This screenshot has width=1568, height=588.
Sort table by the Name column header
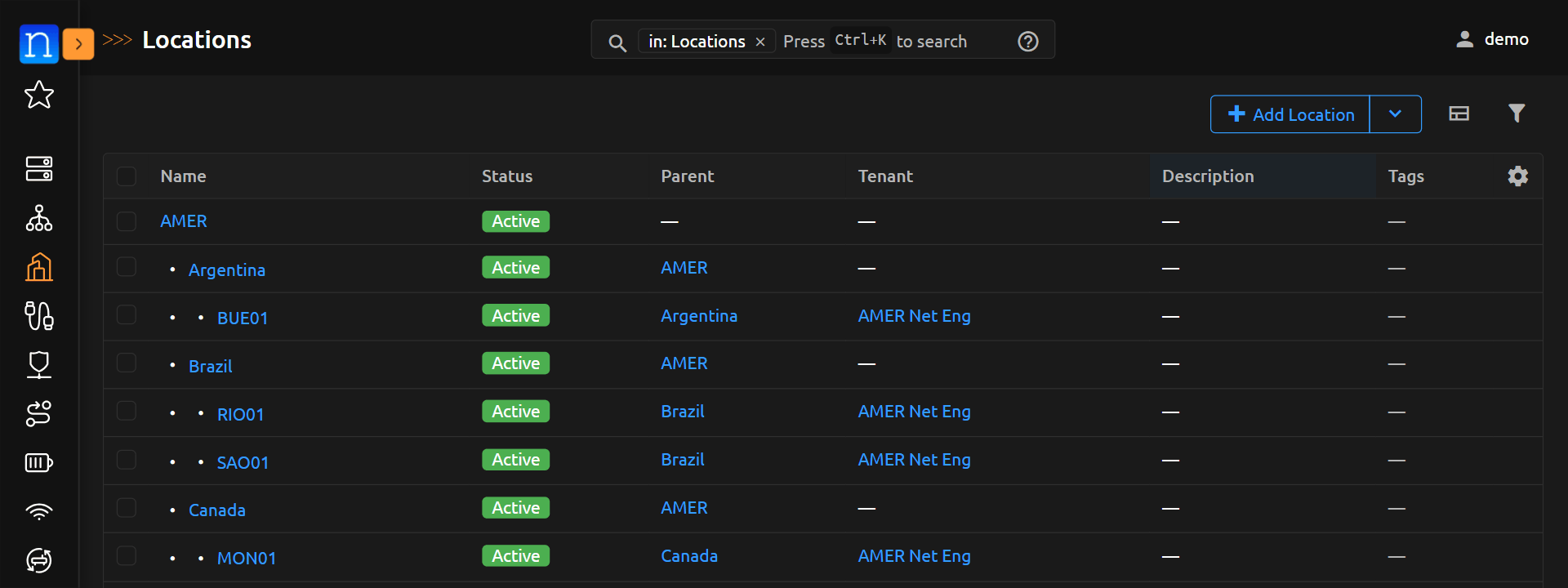(183, 176)
